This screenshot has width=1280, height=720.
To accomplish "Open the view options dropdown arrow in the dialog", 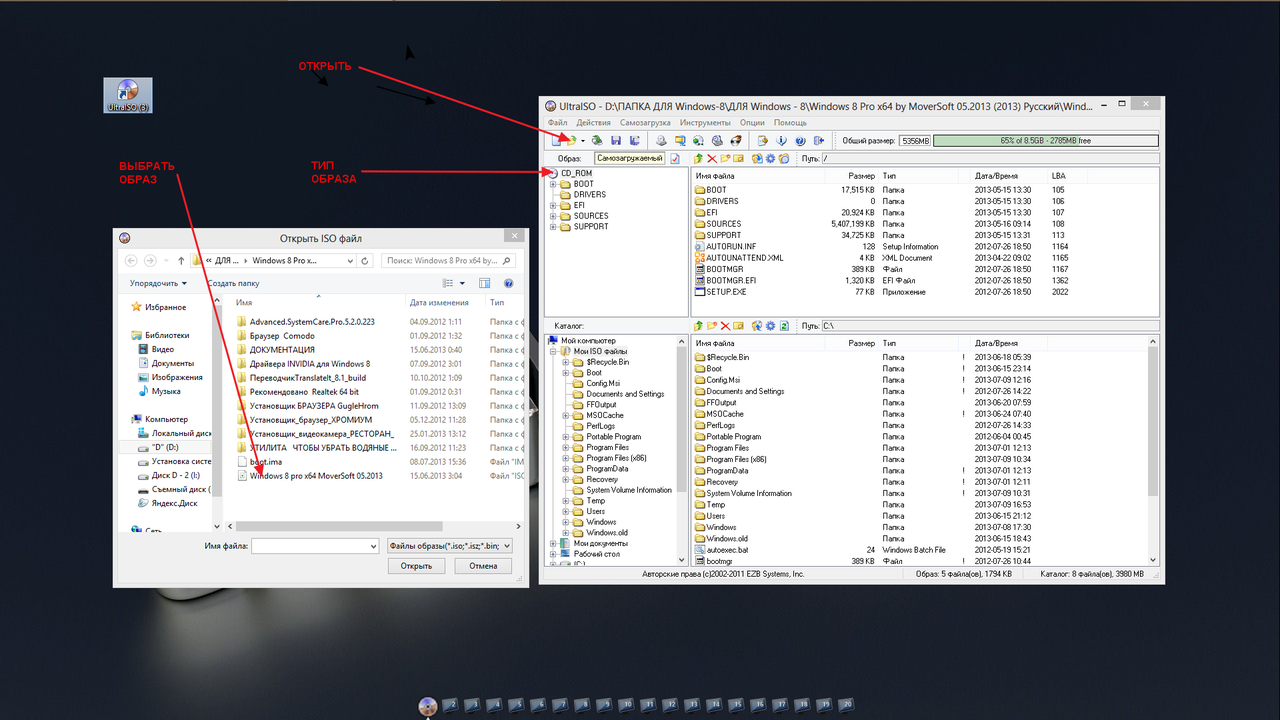I will (x=463, y=284).
